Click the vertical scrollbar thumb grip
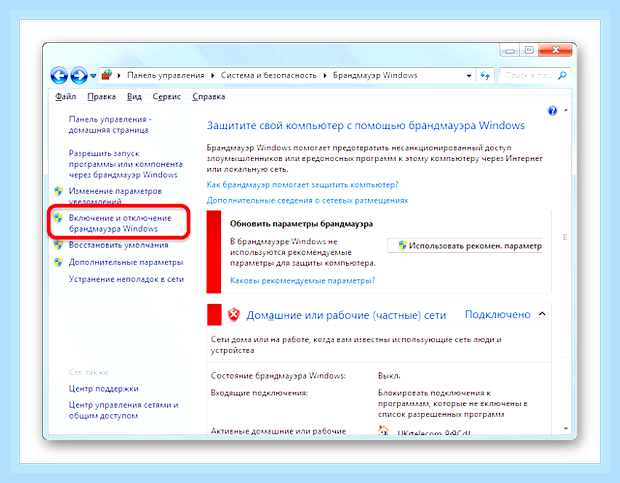 (x=565, y=237)
